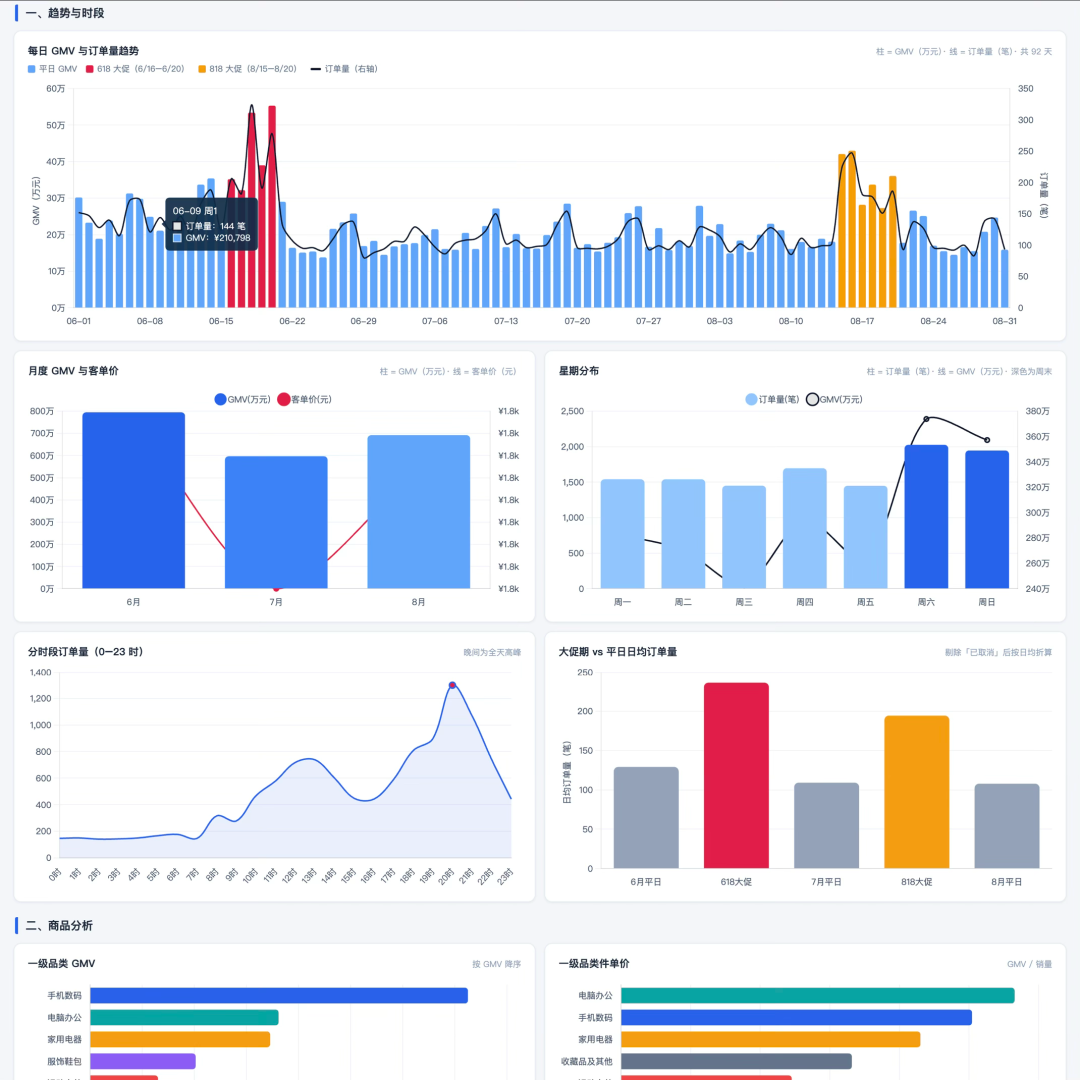
Task: Toggle 客单价(元) legend in the monthly chart
Action: [304, 399]
